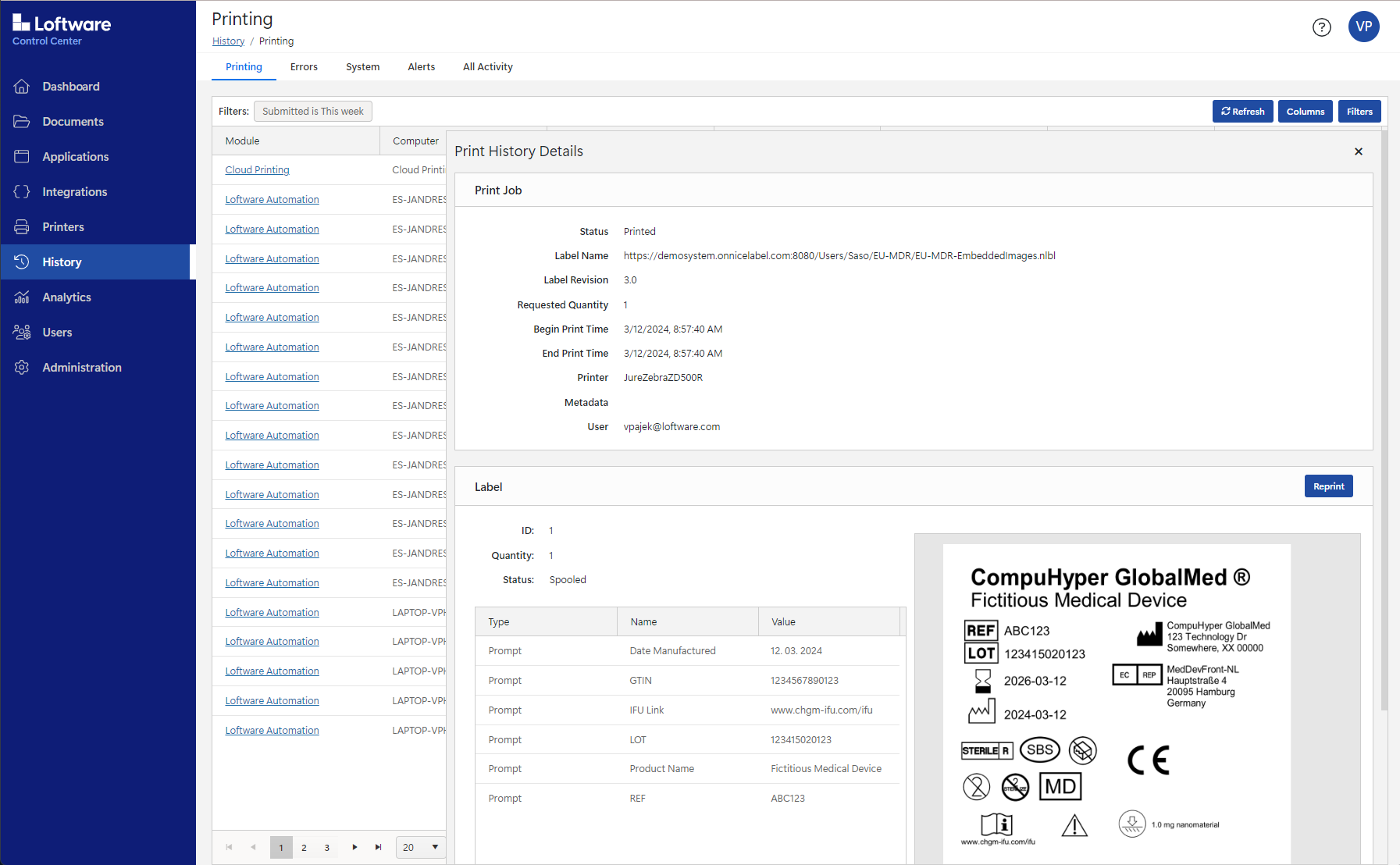Click the Analytics chart icon

coord(22,297)
